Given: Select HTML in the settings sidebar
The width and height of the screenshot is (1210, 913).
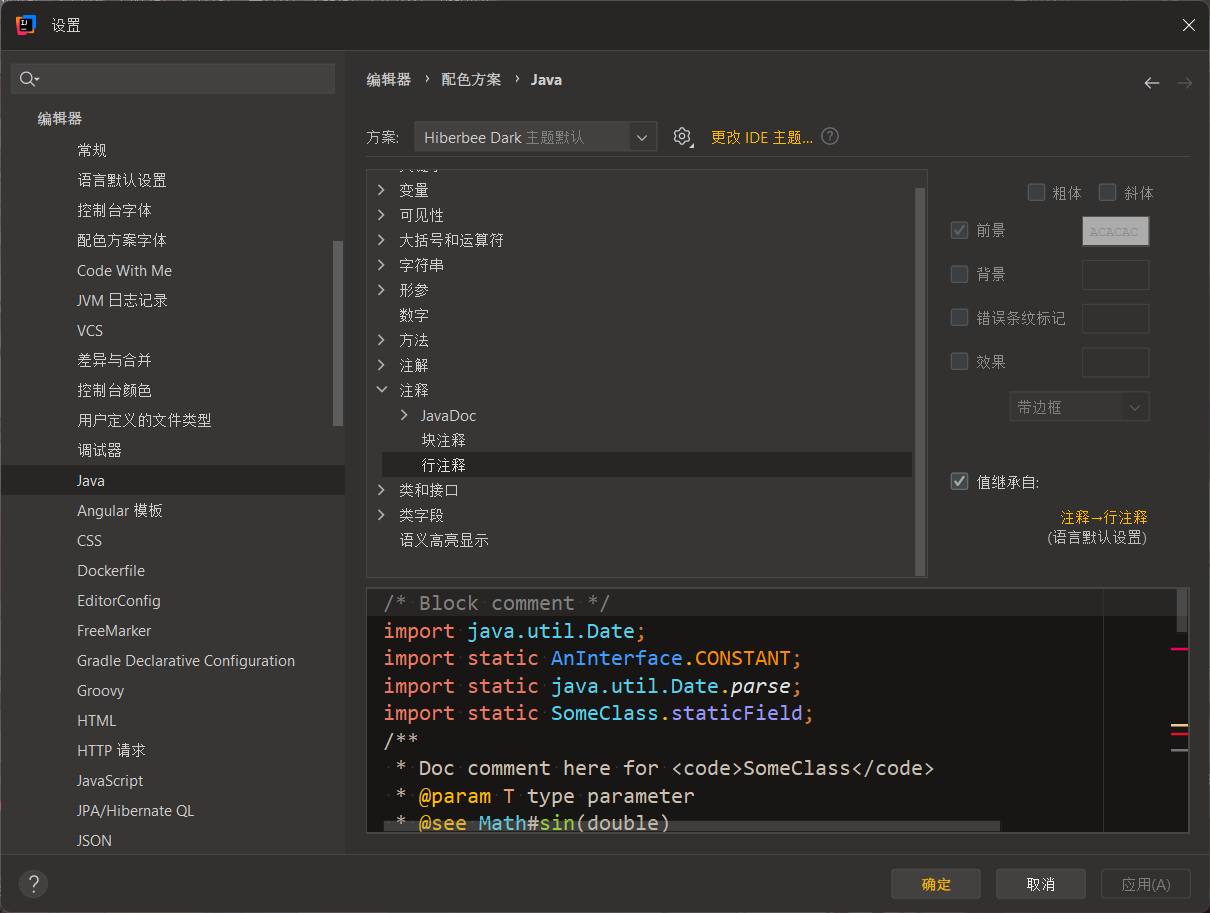Looking at the screenshot, I should coord(97,720).
